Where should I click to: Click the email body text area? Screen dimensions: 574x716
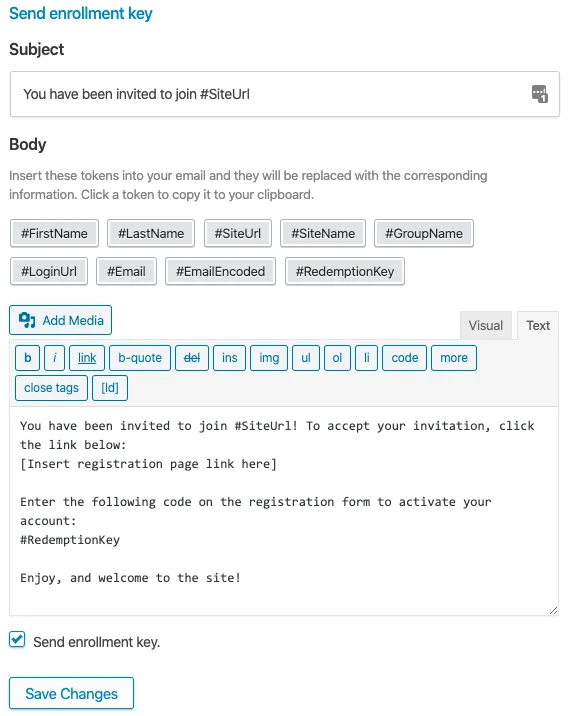[x=284, y=511]
